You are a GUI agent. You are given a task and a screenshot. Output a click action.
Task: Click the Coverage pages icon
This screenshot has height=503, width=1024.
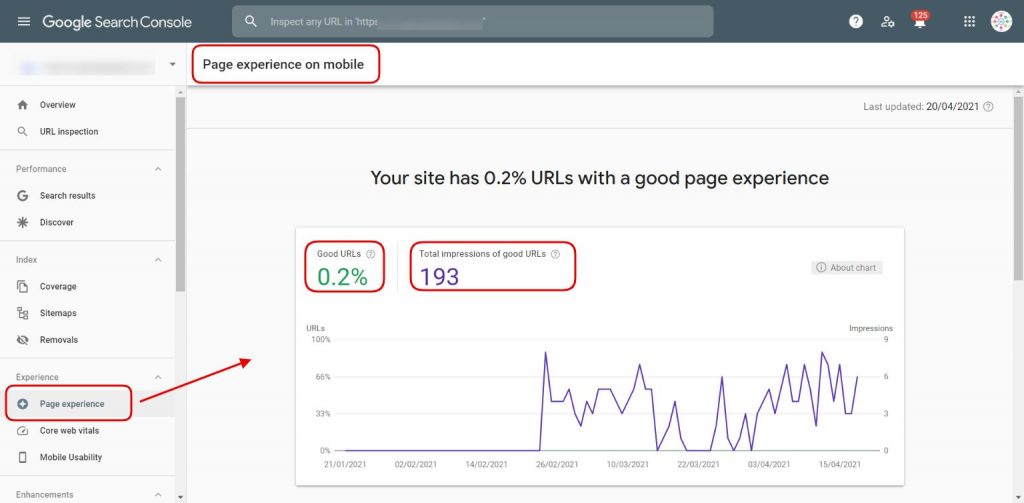click(x=23, y=287)
